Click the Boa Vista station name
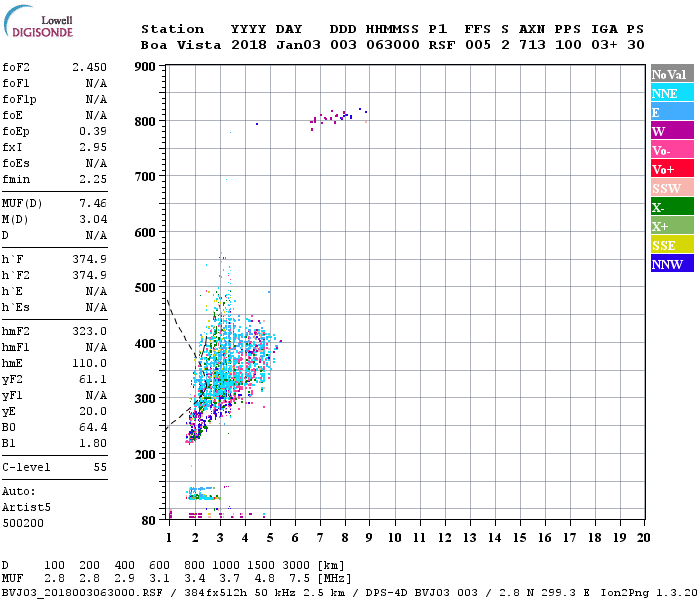 [181, 45]
